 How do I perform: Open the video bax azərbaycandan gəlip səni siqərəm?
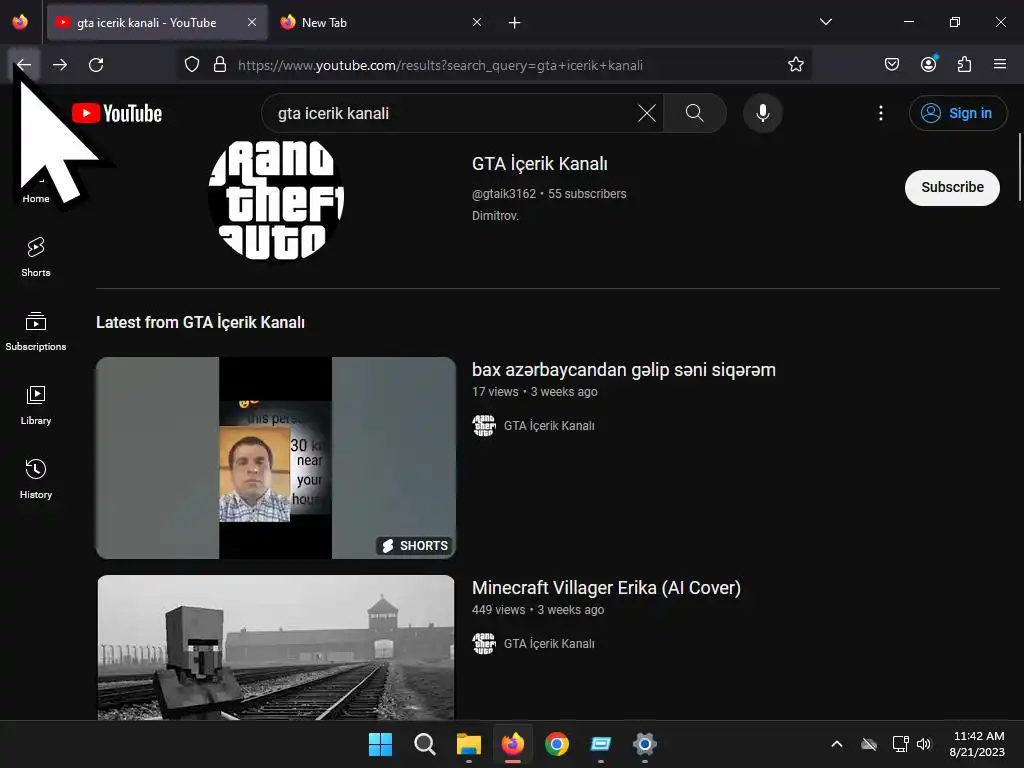coord(624,370)
